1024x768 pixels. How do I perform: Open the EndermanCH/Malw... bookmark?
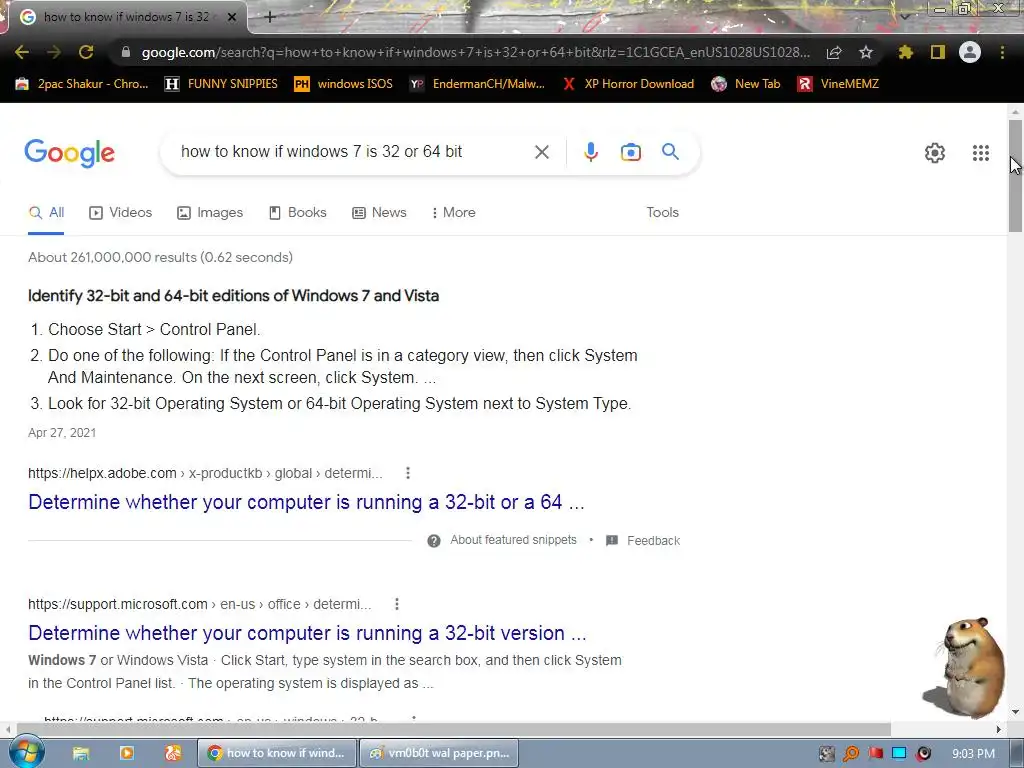coord(477,84)
